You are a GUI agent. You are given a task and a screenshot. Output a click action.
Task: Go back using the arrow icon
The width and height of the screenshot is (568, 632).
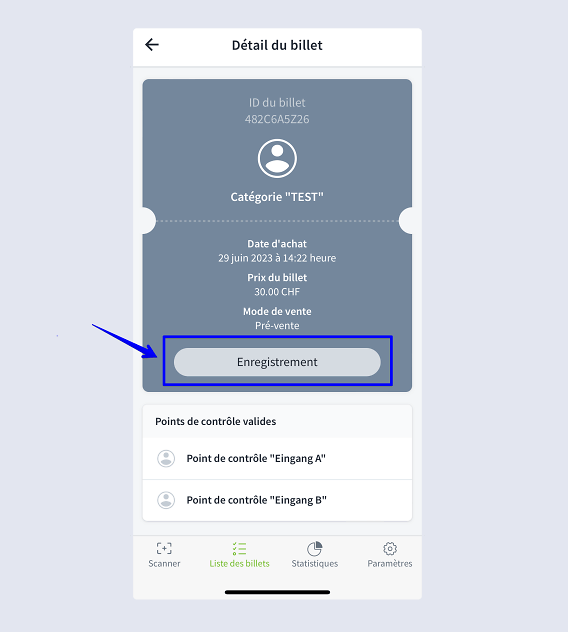pos(152,44)
